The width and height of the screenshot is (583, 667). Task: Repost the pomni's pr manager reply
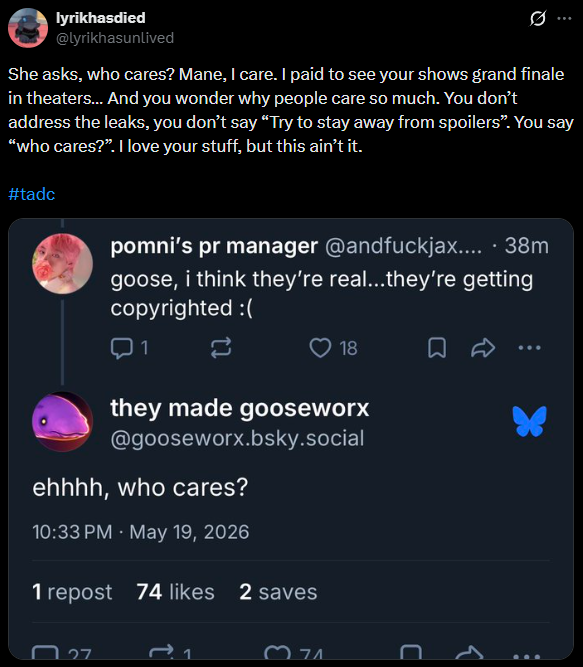click(221, 348)
